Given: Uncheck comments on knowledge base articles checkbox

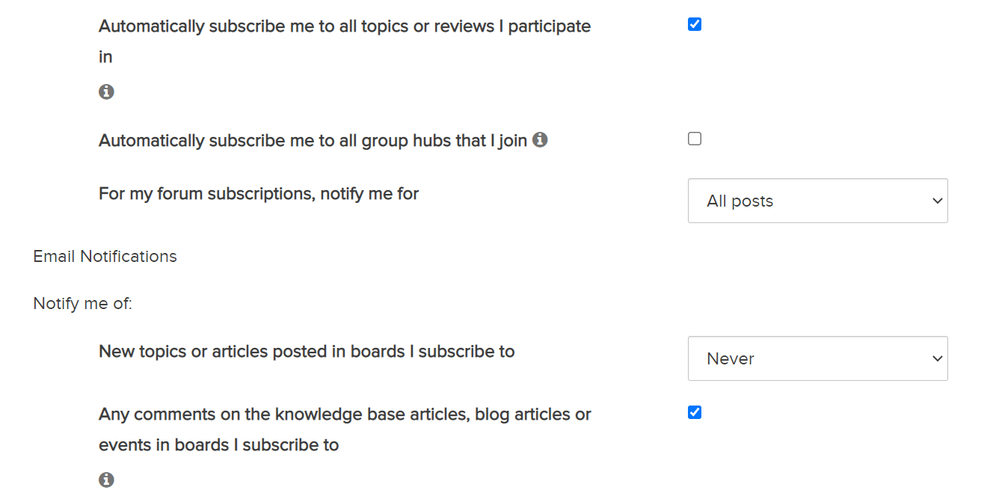Looking at the screenshot, I should point(694,412).
